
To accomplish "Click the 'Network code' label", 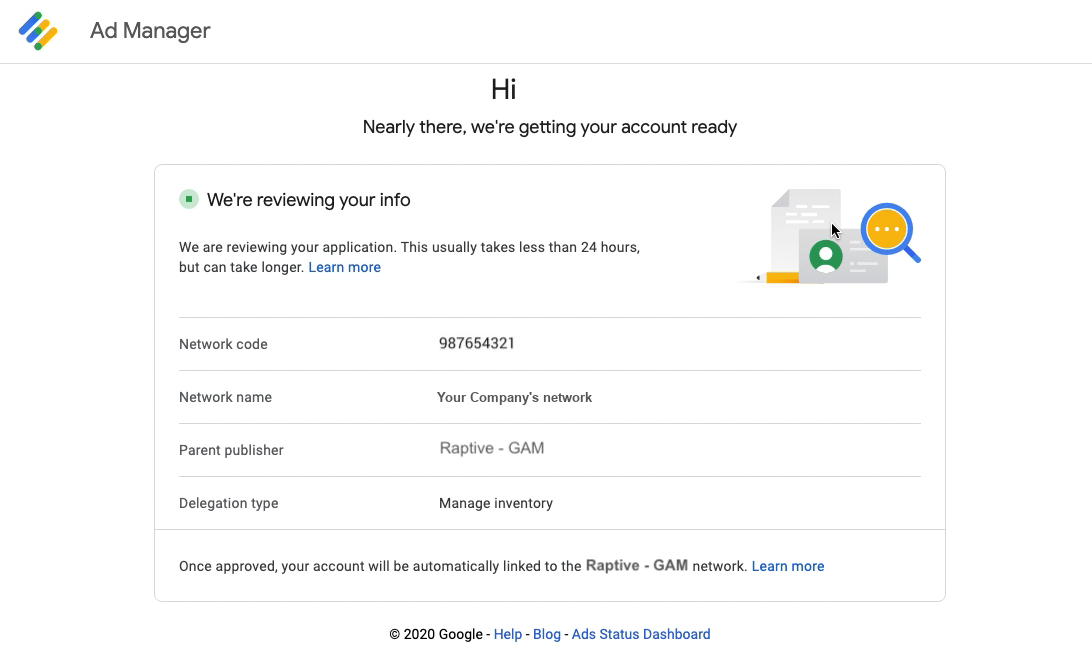I will (223, 344).
